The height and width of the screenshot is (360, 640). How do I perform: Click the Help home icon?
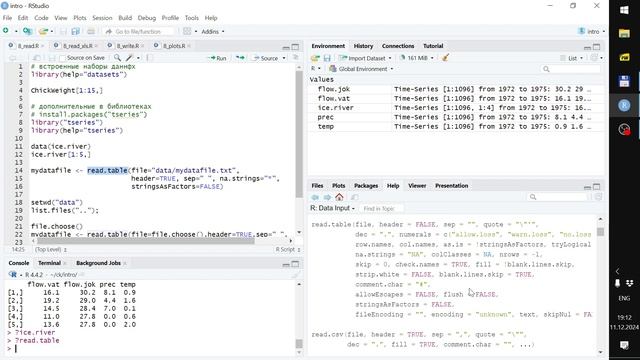point(339,197)
